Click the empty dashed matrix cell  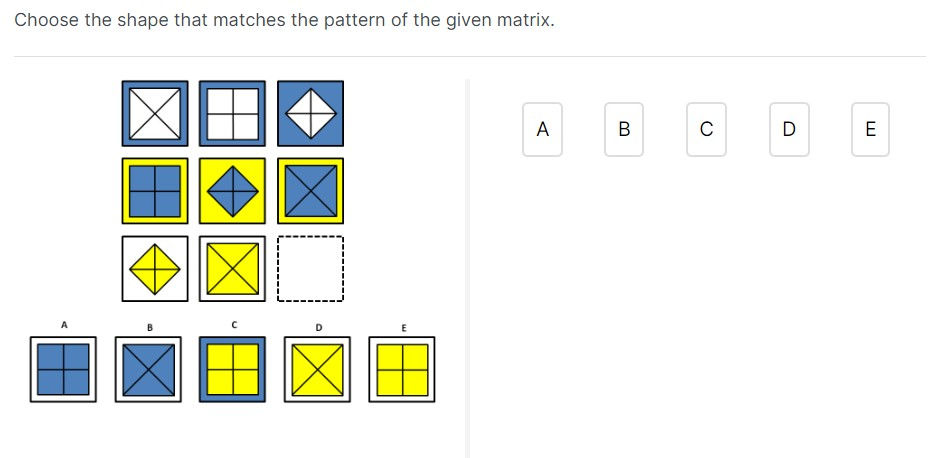tap(310, 269)
